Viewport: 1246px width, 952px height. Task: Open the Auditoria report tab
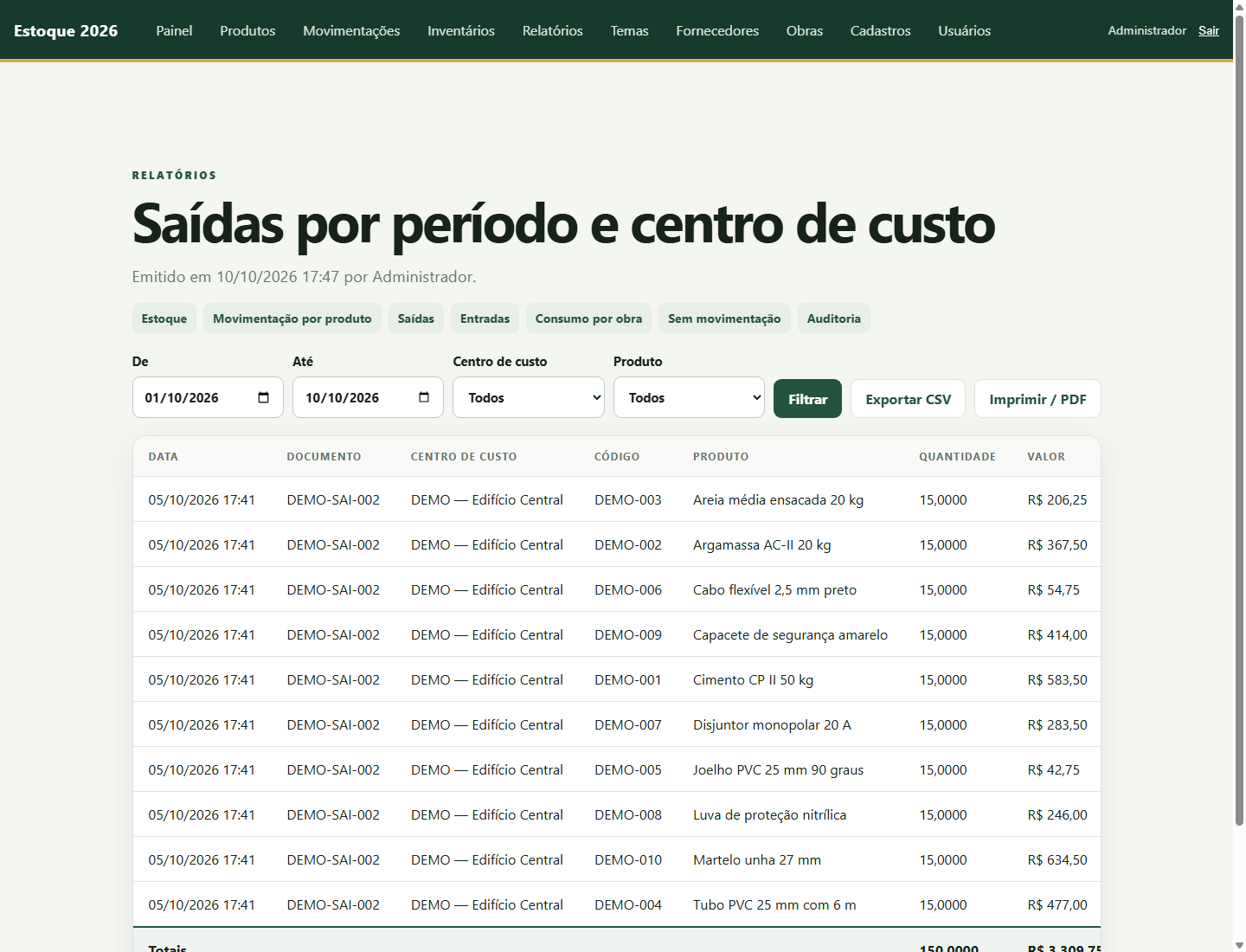(834, 318)
